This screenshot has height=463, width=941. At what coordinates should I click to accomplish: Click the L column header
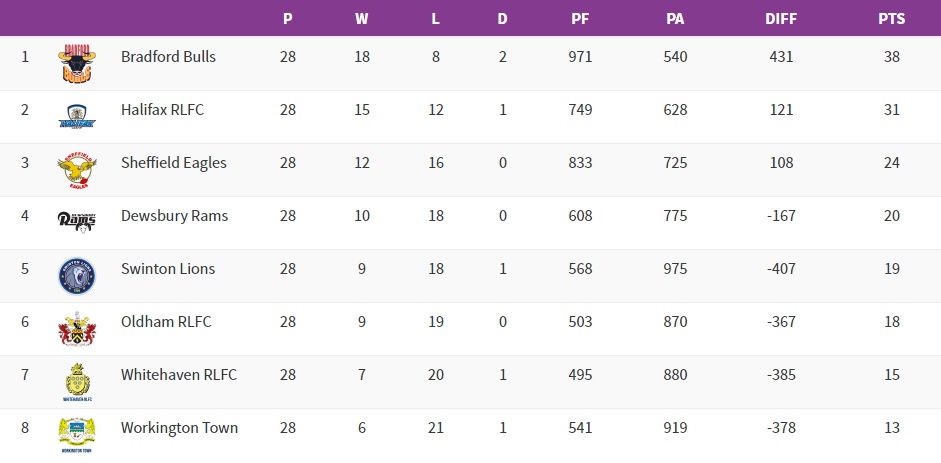[436, 18]
